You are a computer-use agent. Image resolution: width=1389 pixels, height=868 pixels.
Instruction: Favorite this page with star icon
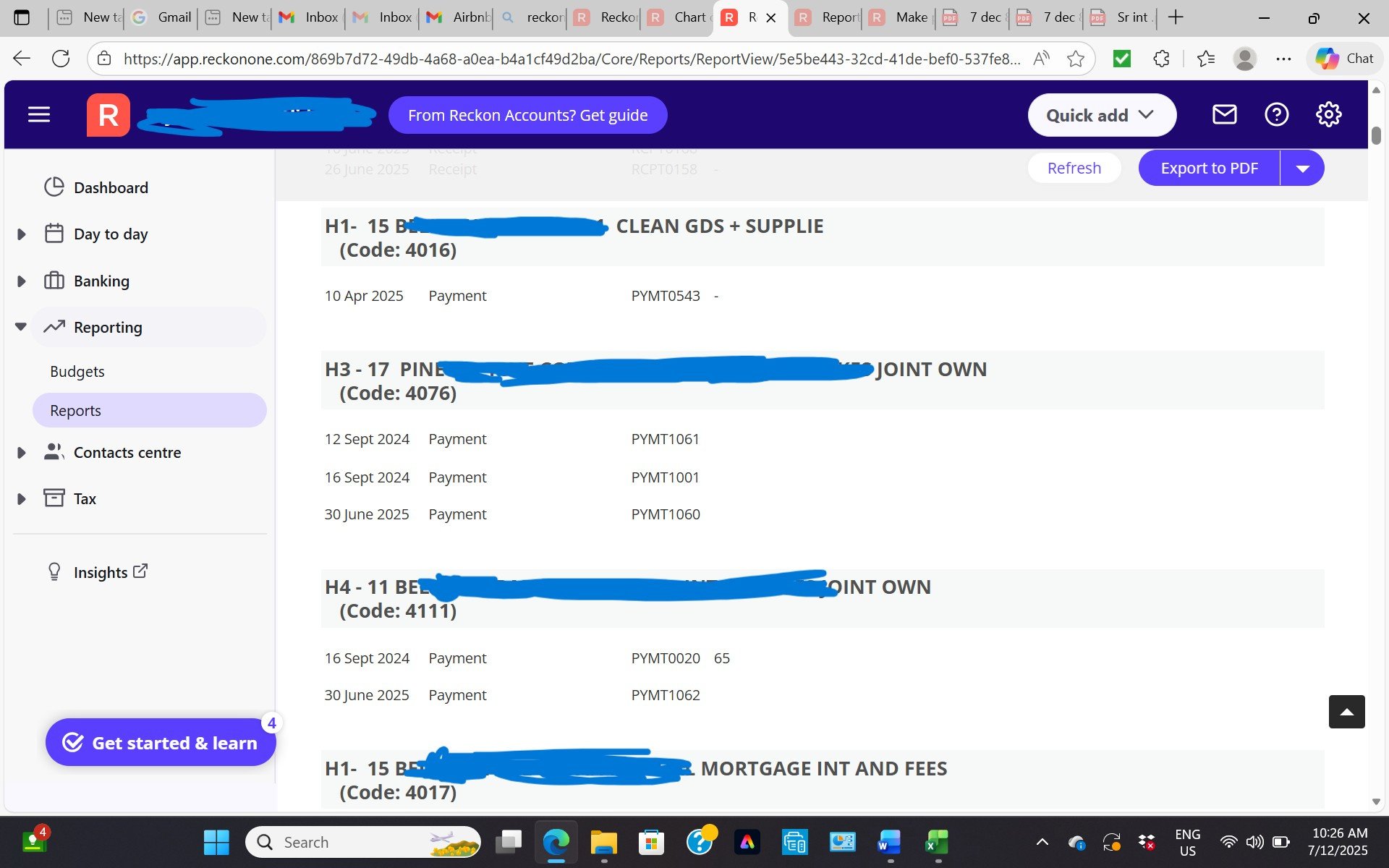(x=1076, y=59)
